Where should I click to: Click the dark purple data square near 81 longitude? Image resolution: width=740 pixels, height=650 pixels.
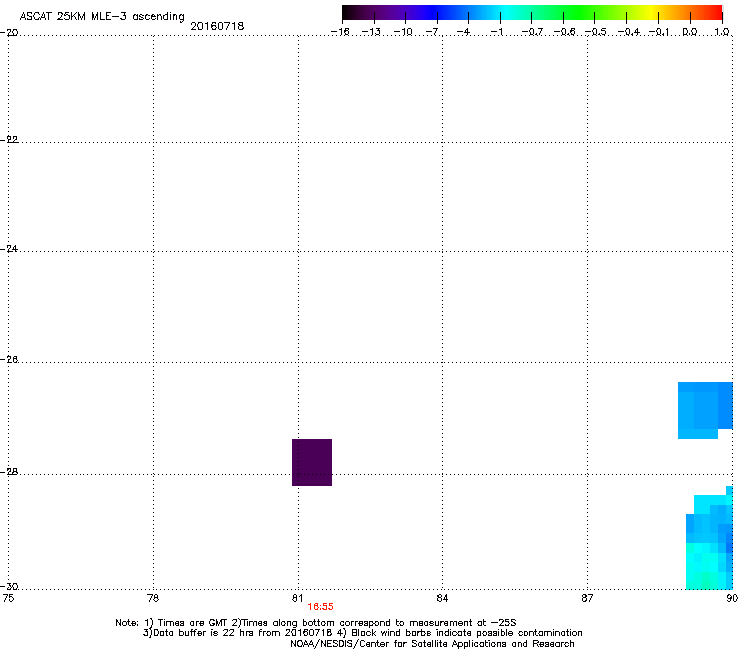coord(312,462)
